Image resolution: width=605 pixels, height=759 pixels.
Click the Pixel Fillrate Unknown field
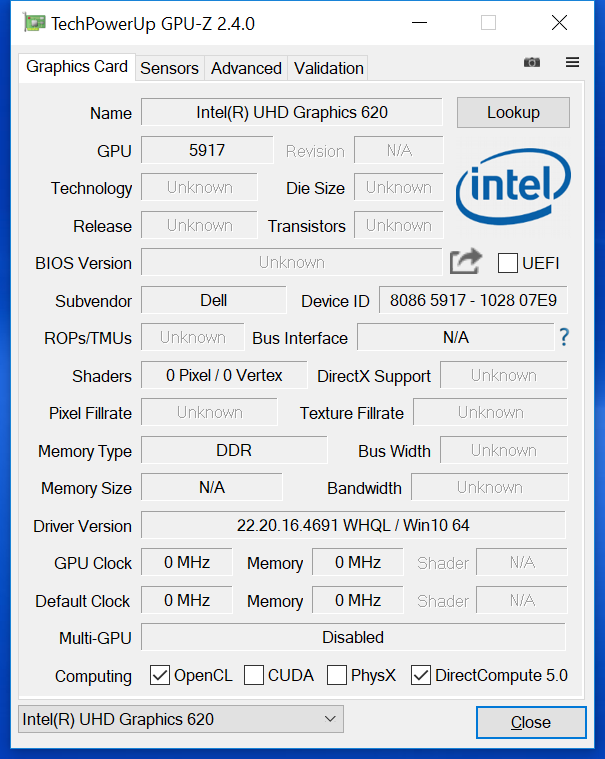click(x=210, y=412)
